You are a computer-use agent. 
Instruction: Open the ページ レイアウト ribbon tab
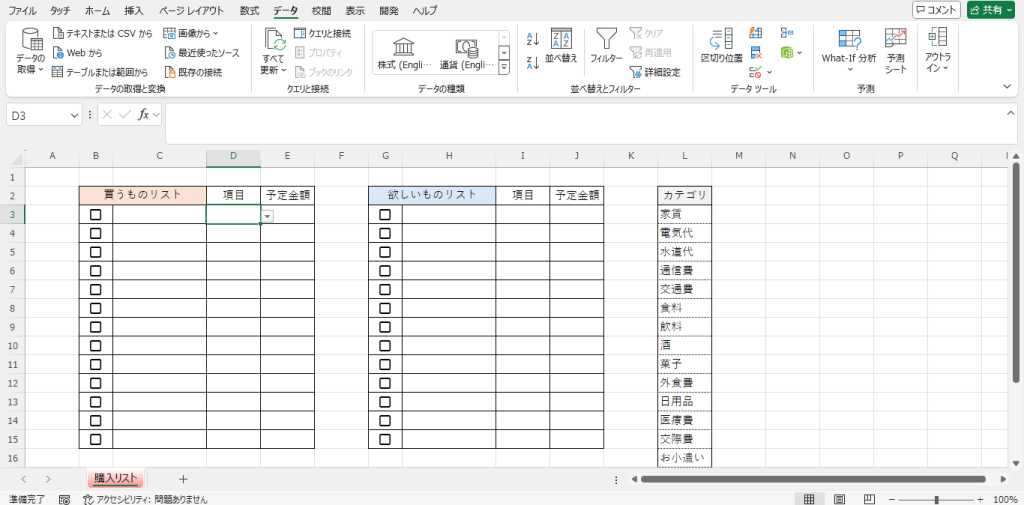(x=192, y=10)
